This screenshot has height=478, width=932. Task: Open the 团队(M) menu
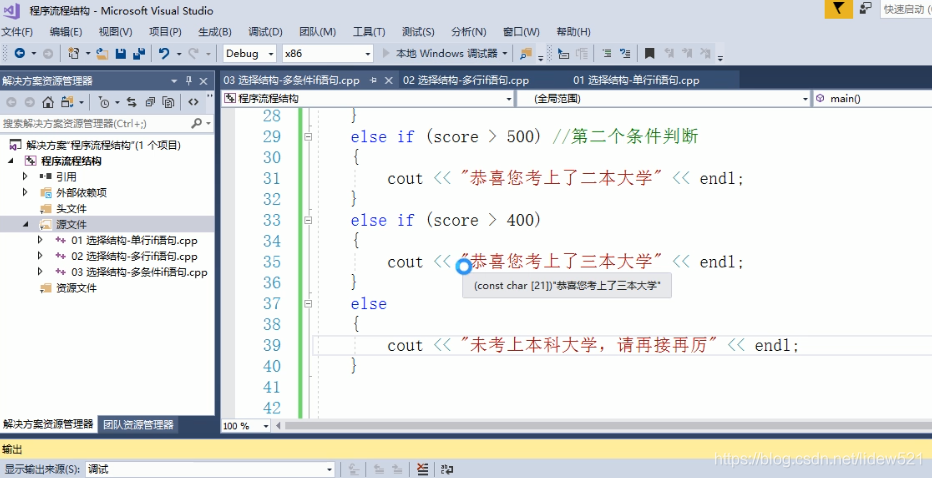click(317, 32)
